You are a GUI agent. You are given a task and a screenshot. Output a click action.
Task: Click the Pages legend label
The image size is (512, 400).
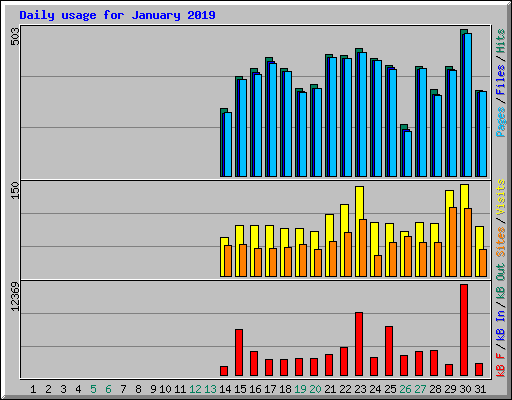pyautogui.click(x=501, y=122)
